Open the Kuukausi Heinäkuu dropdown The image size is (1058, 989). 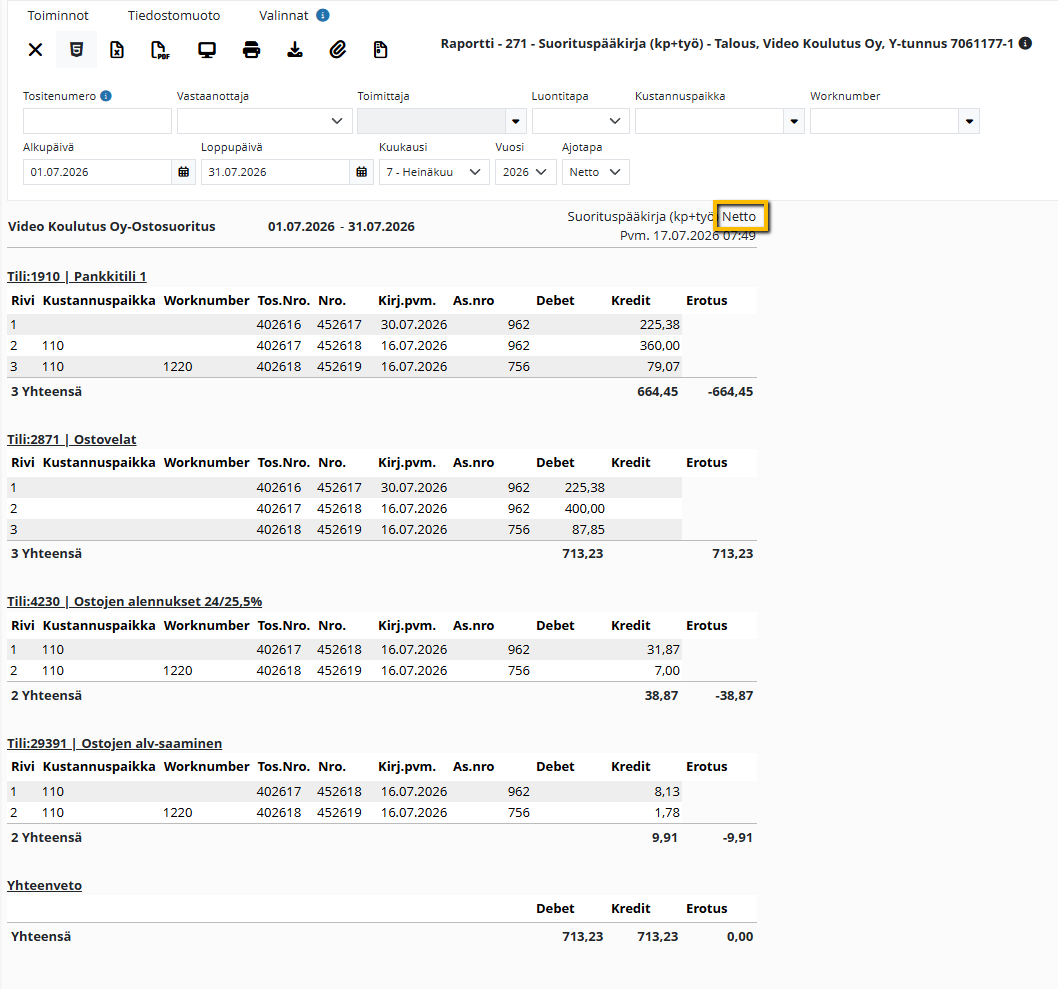point(434,172)
